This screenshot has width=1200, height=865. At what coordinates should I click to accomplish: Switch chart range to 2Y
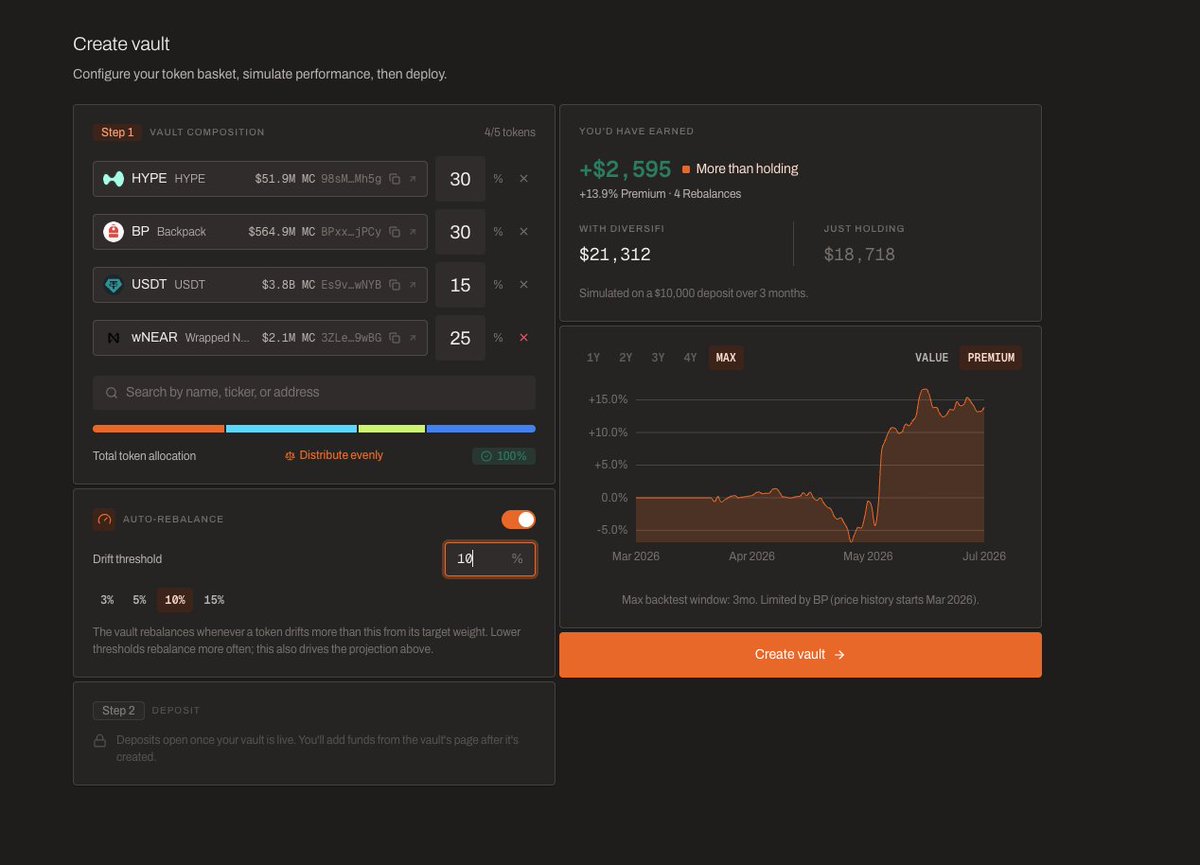626,358
